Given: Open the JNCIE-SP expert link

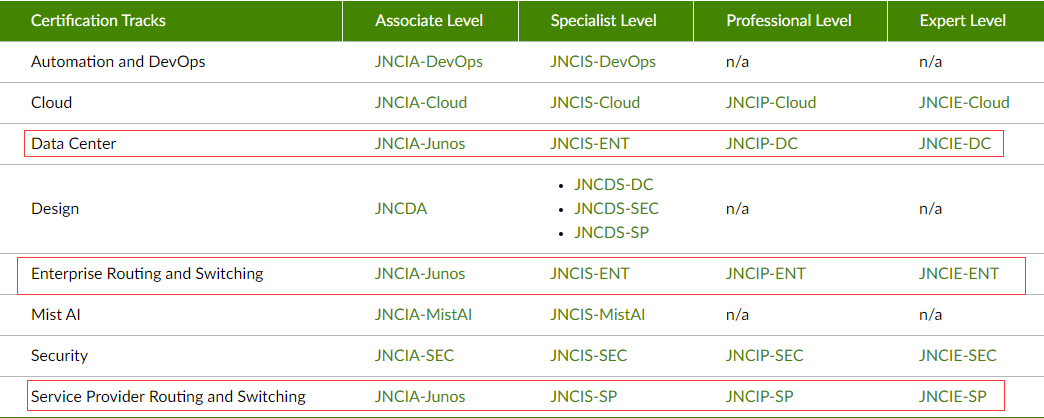Looking at the screenshot, I should click(x=953, y=397).
